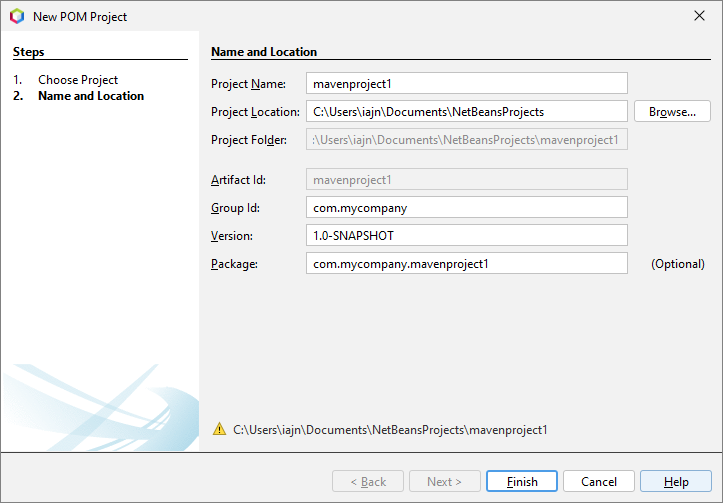Click the Artifact Id label
Screen dimensions: 723x503
[238, 180]
